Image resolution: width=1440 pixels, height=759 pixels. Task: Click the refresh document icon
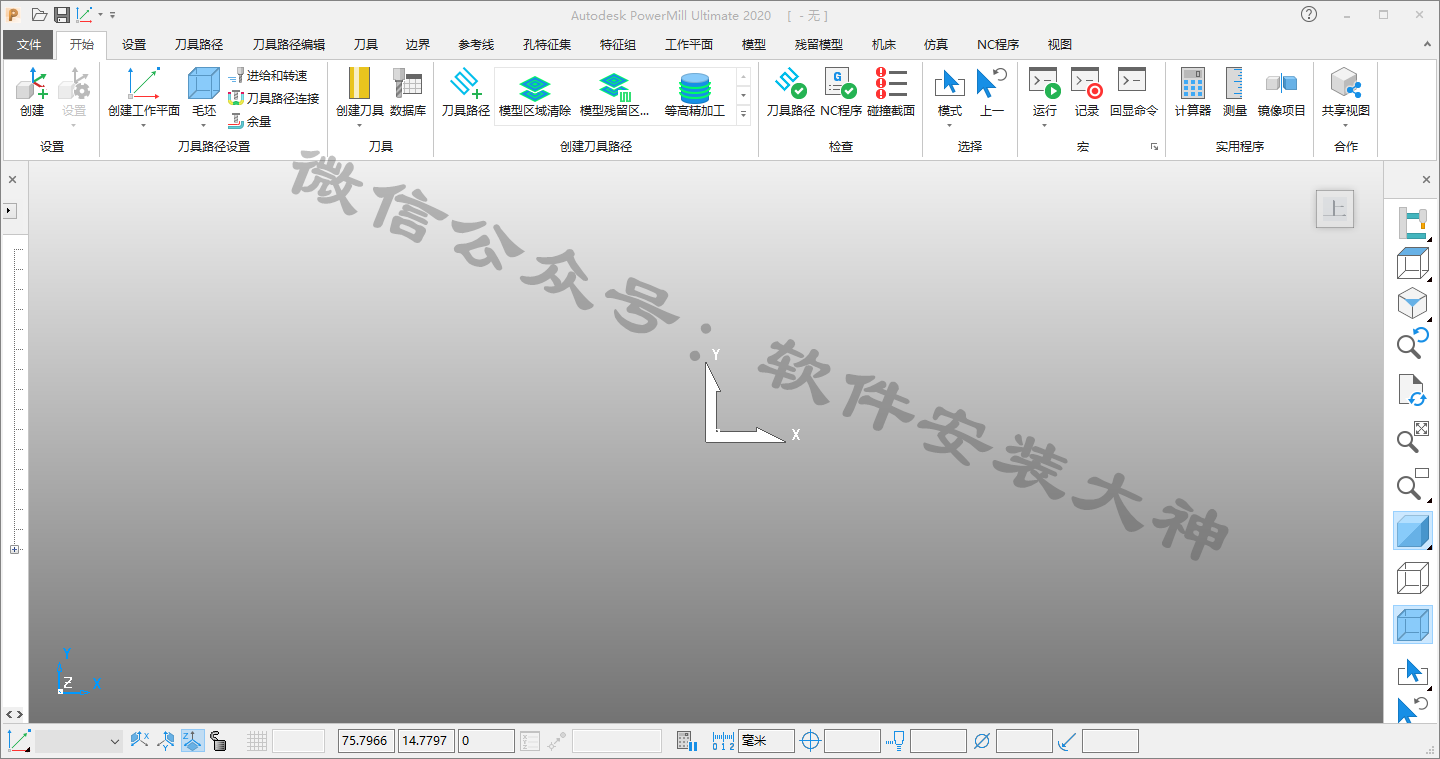click(1412, 391)
